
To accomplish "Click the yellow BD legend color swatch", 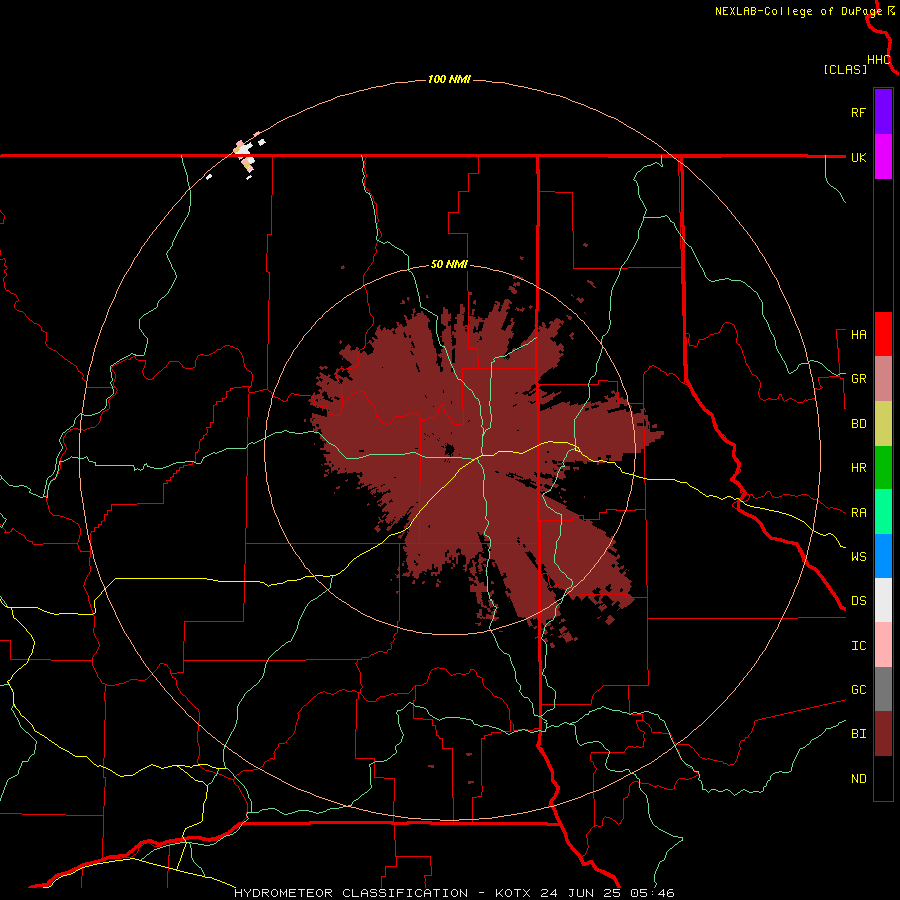I will pyautogui.click(x=883, y=424).
